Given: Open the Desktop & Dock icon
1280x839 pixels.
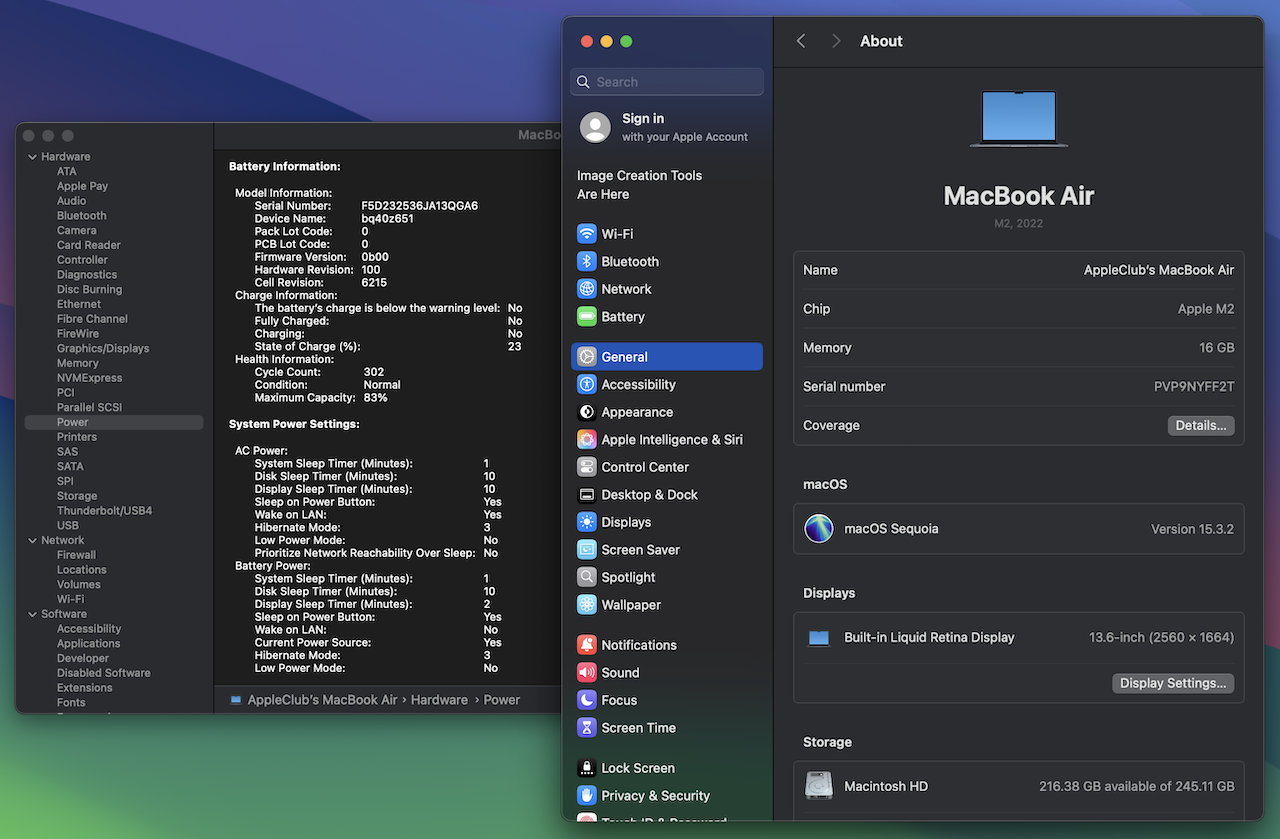Looking at the screenshot, I should pos(587,495).
